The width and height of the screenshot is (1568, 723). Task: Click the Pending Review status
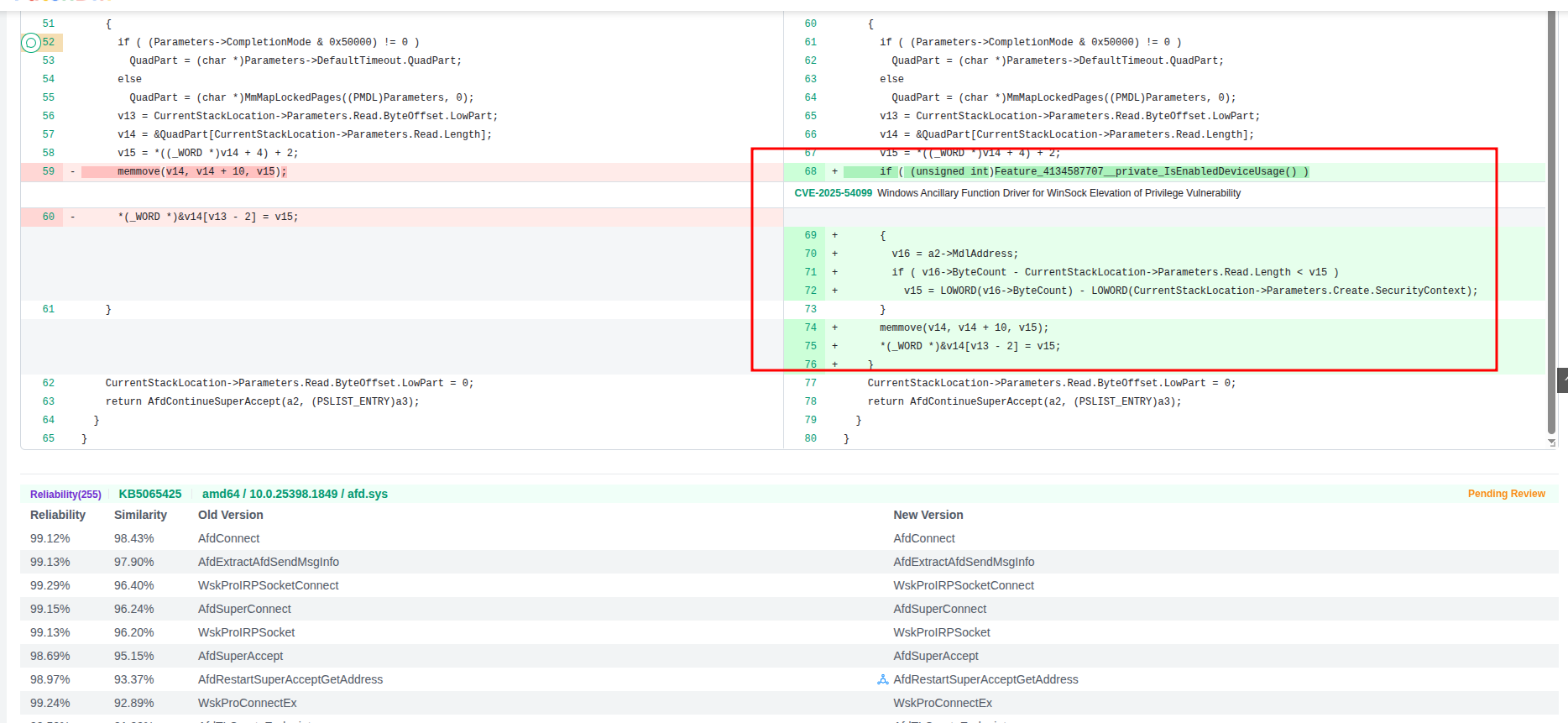point(1506,494)
